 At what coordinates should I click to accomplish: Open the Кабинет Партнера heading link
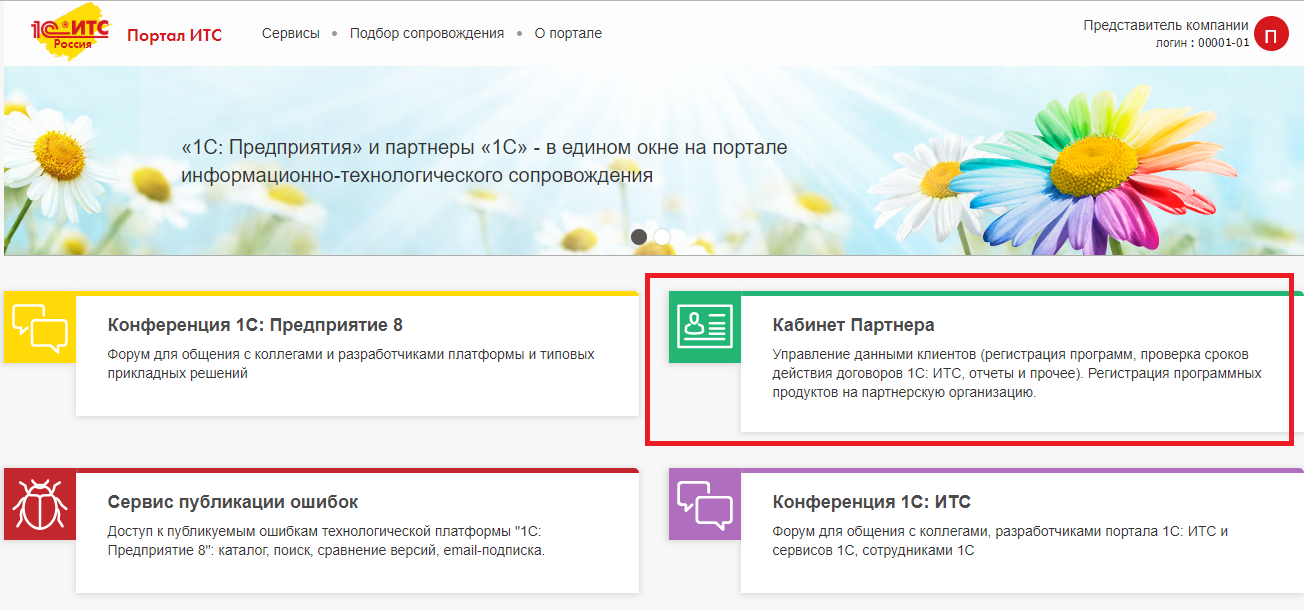click(x=854, y=325)
